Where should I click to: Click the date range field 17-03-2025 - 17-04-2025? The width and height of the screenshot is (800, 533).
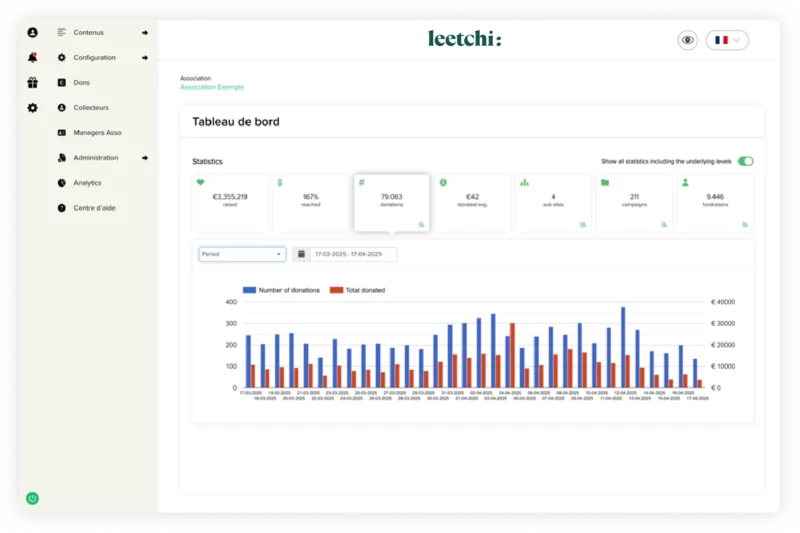pyautogui.click(x=354, y=254)
